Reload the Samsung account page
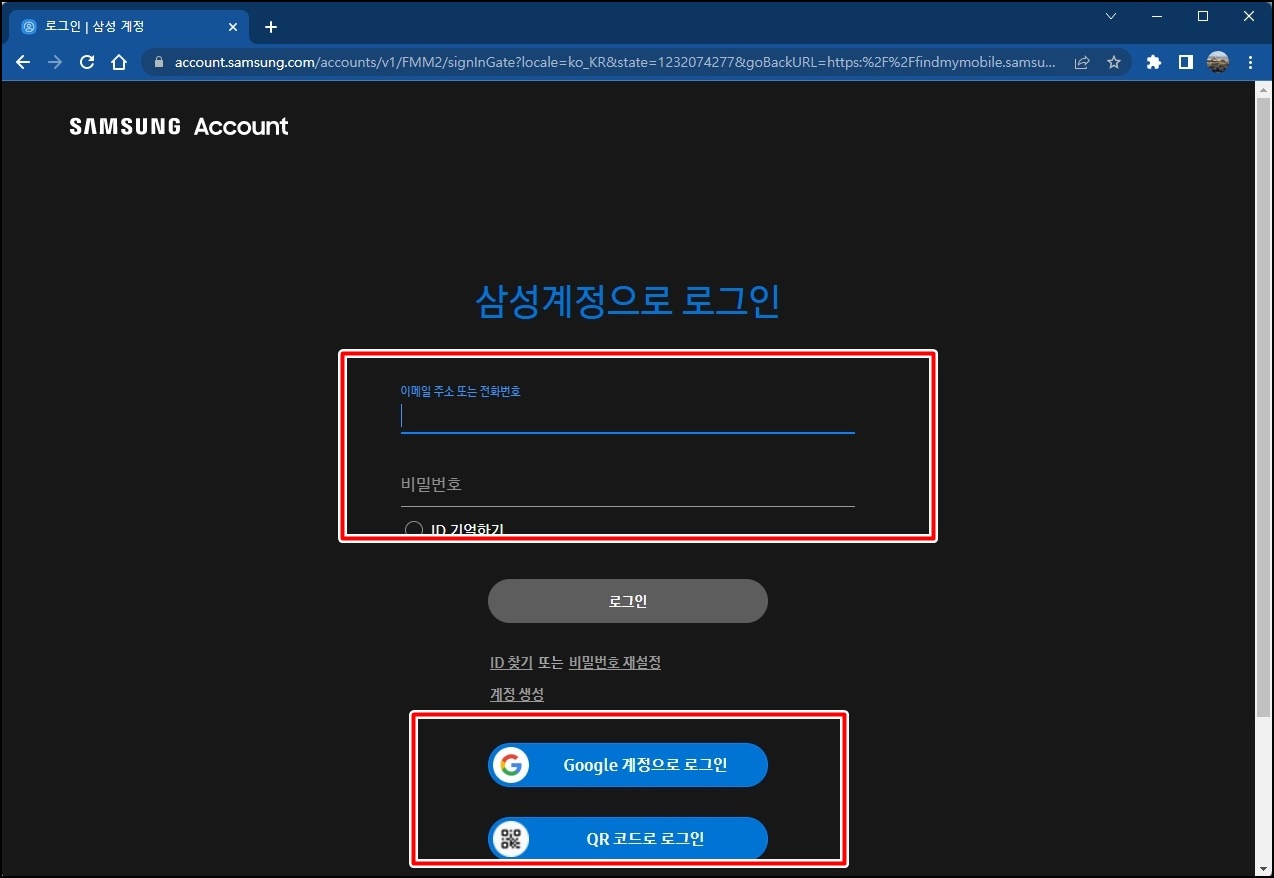The height and width of the screenshot is (878, 1274). tap(87, 62)
